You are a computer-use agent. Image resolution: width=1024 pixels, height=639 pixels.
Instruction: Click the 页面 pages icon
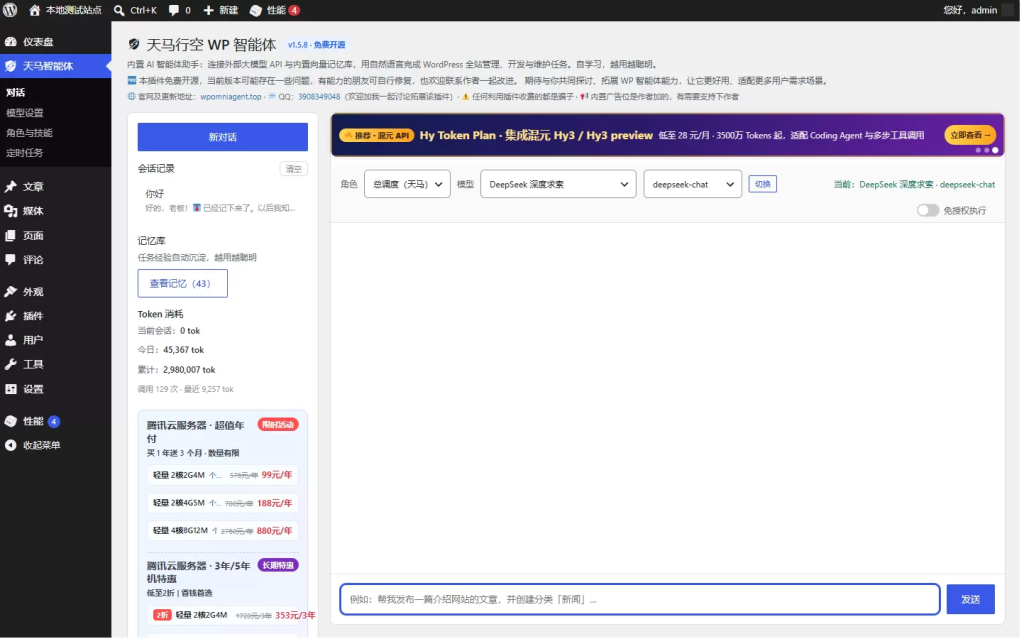(x=10, y=235)
